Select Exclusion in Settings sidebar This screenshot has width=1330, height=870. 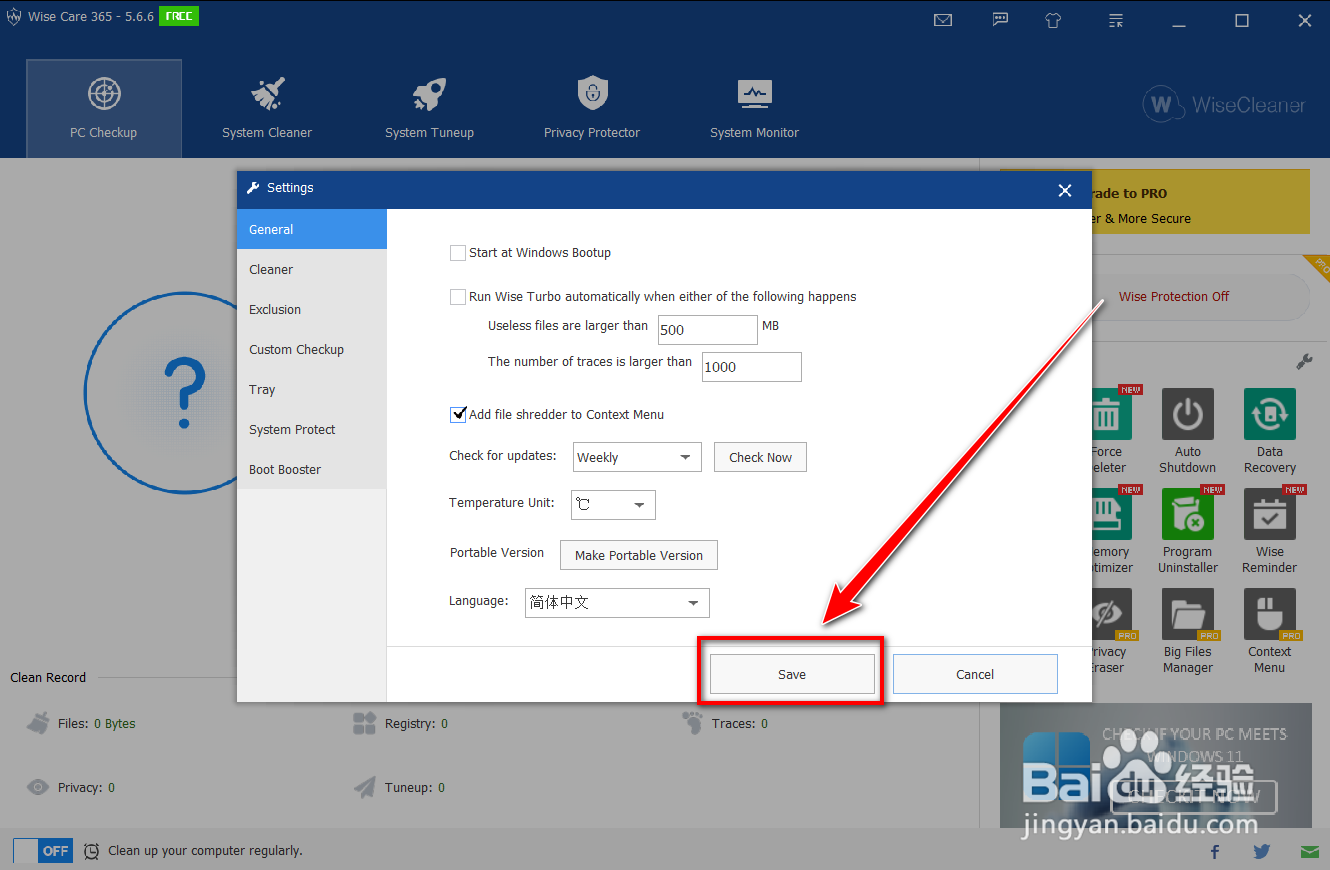pyautogui.click(x=312, y=309)
